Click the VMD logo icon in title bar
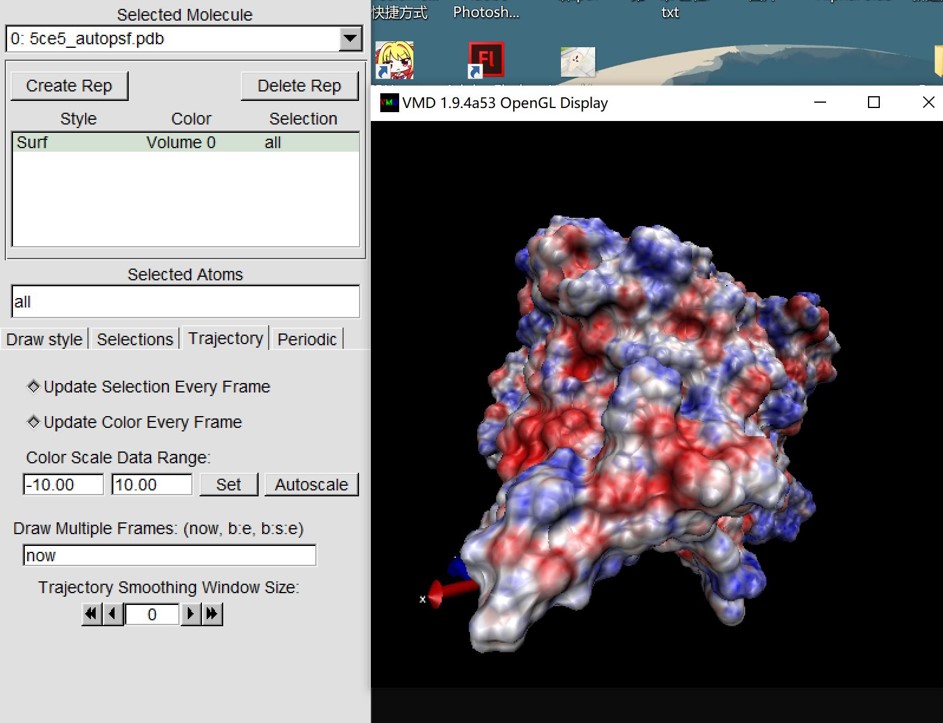 pyautogui.click(x=389, y=103)
